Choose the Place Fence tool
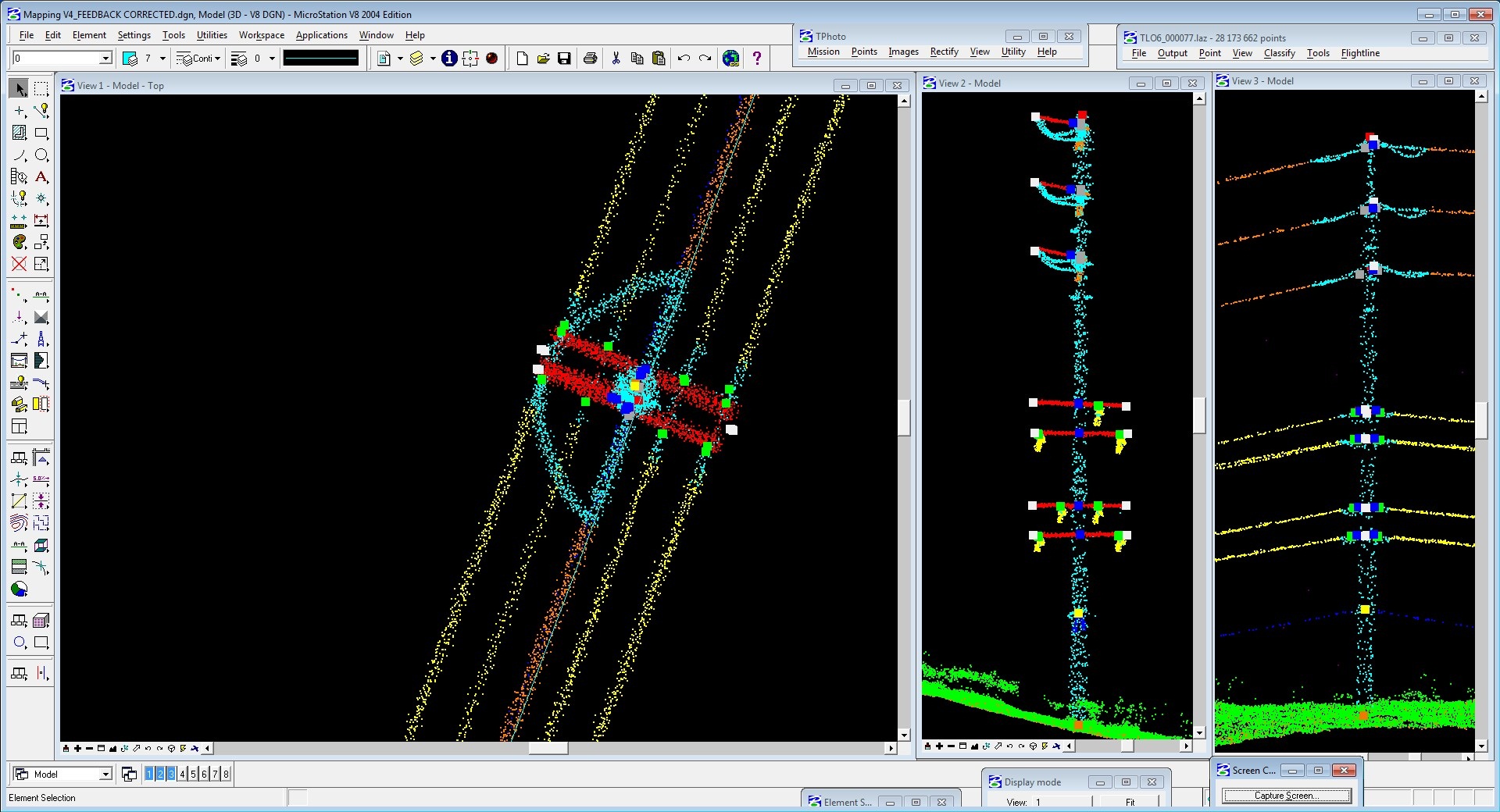The width and height of the screenshot is (1500, 812). coord(41,89)
